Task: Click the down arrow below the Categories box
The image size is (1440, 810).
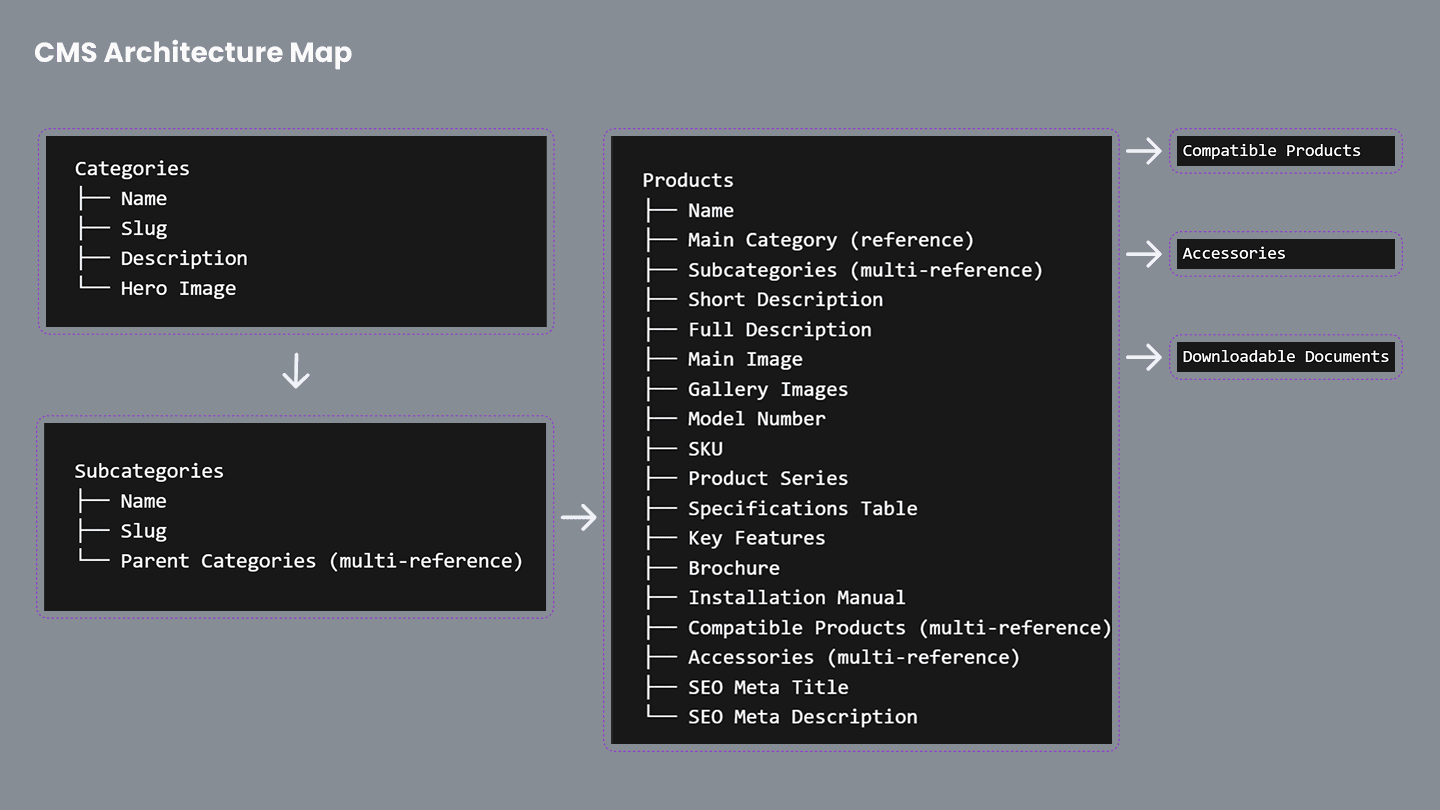Action: tap(296, 372)
